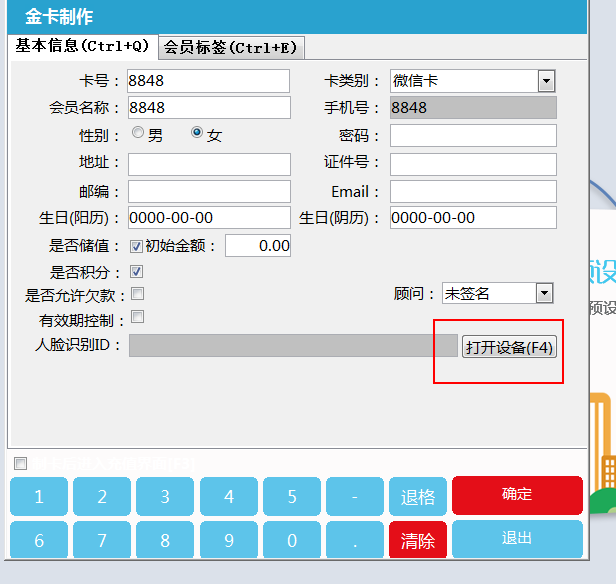Click the 初始金额 amount field
The image size is (616, 584).
click(x=258, y=246)
